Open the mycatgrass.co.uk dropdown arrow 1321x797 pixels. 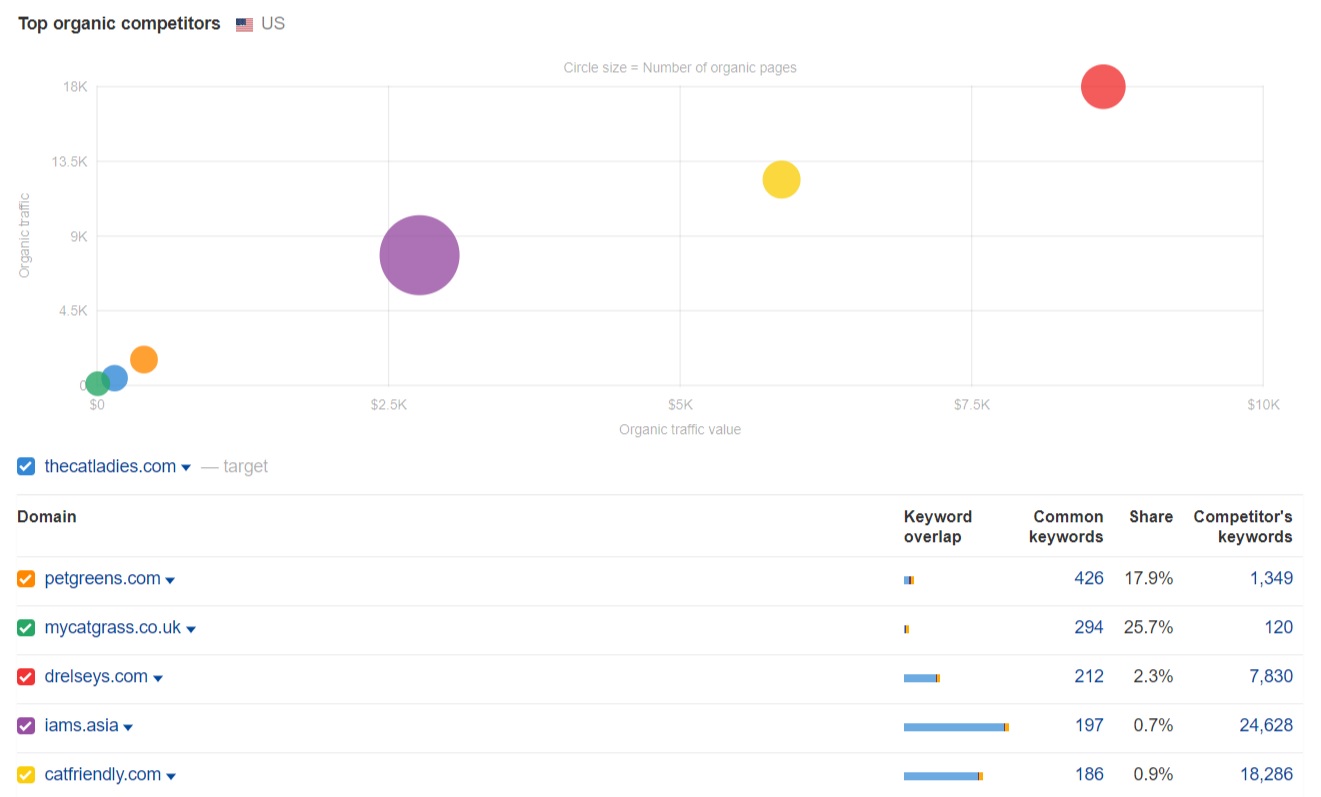(191, 630)
